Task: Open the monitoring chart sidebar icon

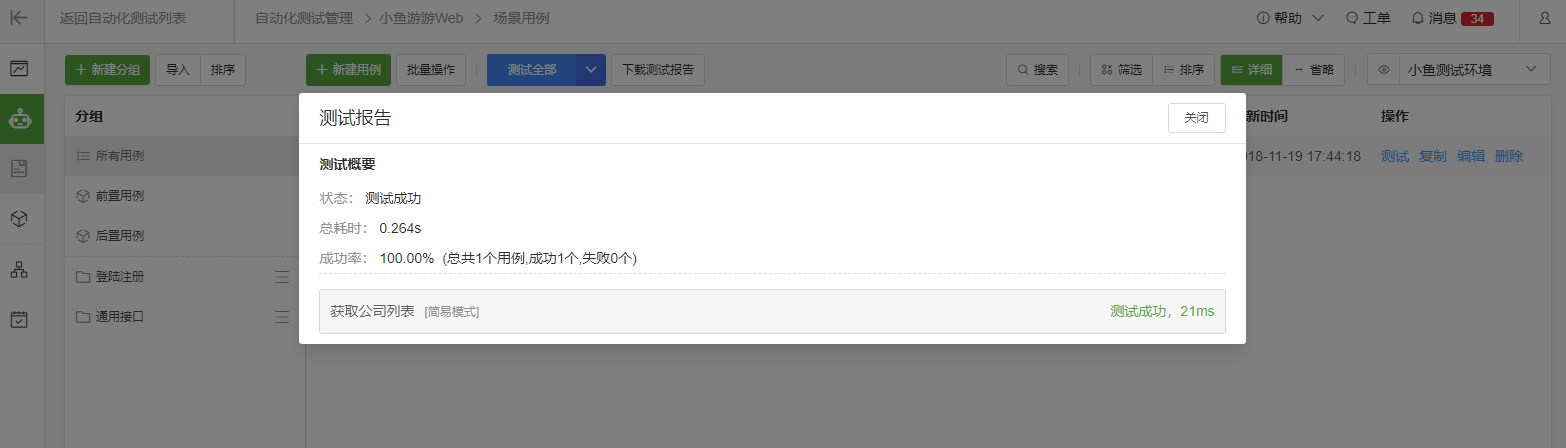Action: click(x=20, y=69)
